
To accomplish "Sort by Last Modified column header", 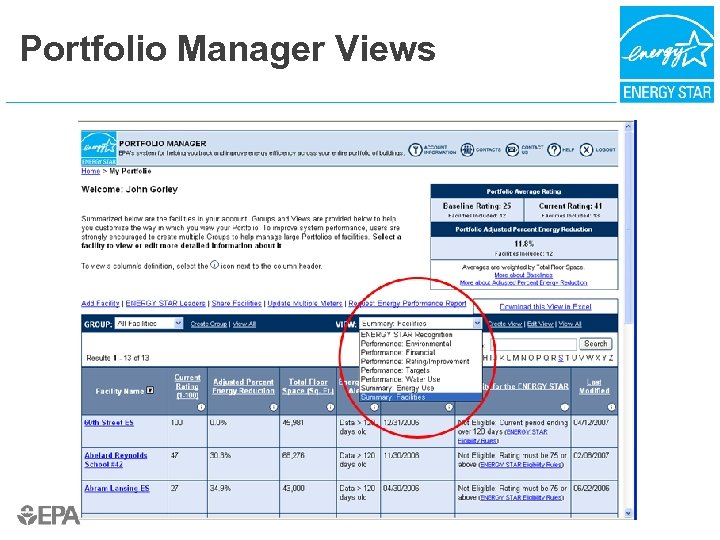I will click(x=594, y=386).
